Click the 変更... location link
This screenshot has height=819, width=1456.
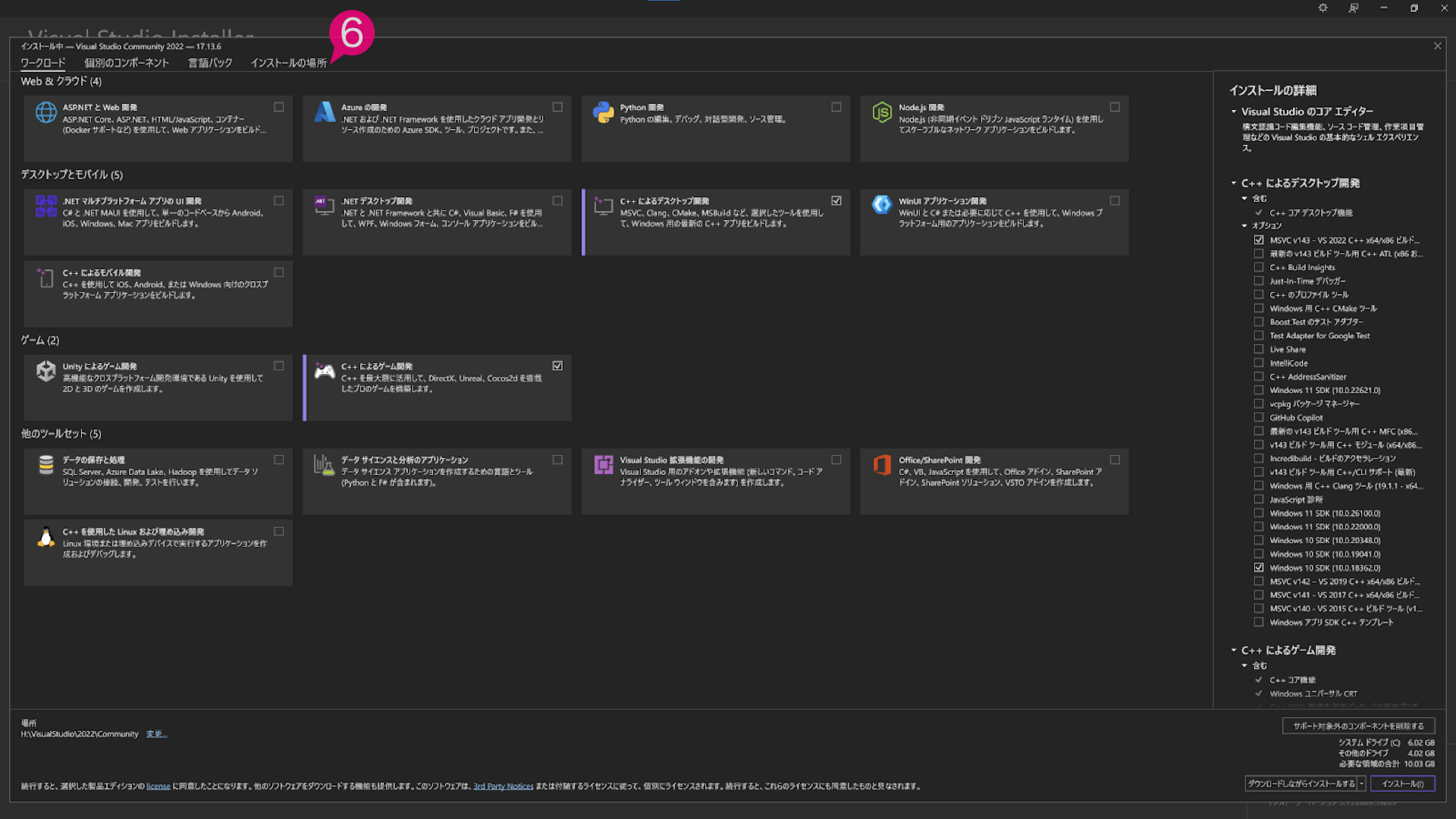(x=156, y=734)
